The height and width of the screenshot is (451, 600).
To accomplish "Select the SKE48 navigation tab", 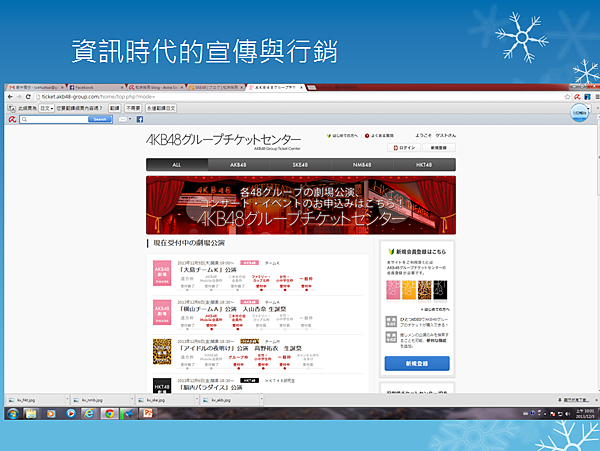I will pyautogui.click(x=300, y=165).
